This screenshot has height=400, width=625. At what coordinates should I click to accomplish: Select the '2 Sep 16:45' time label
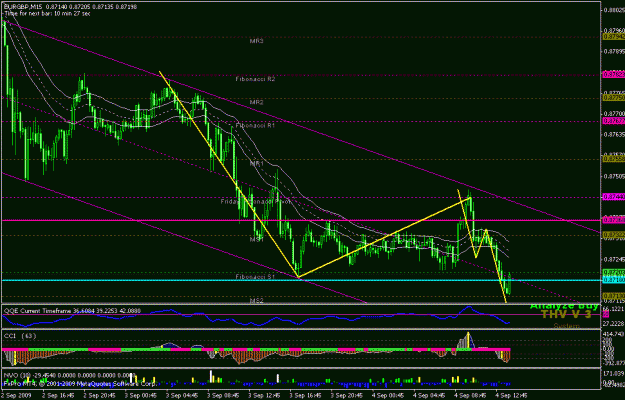coord(56,395)
